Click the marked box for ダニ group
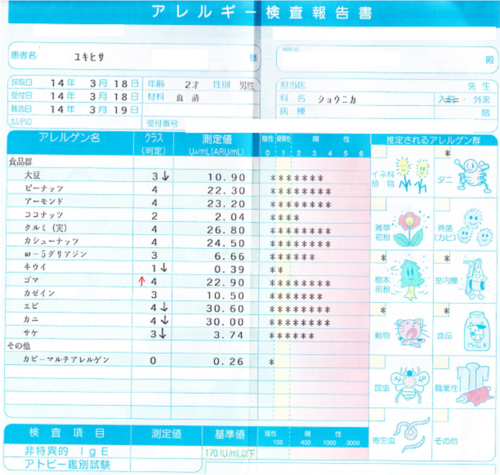The width and height of the screenshot is (500, 475). tap(443, 153)
